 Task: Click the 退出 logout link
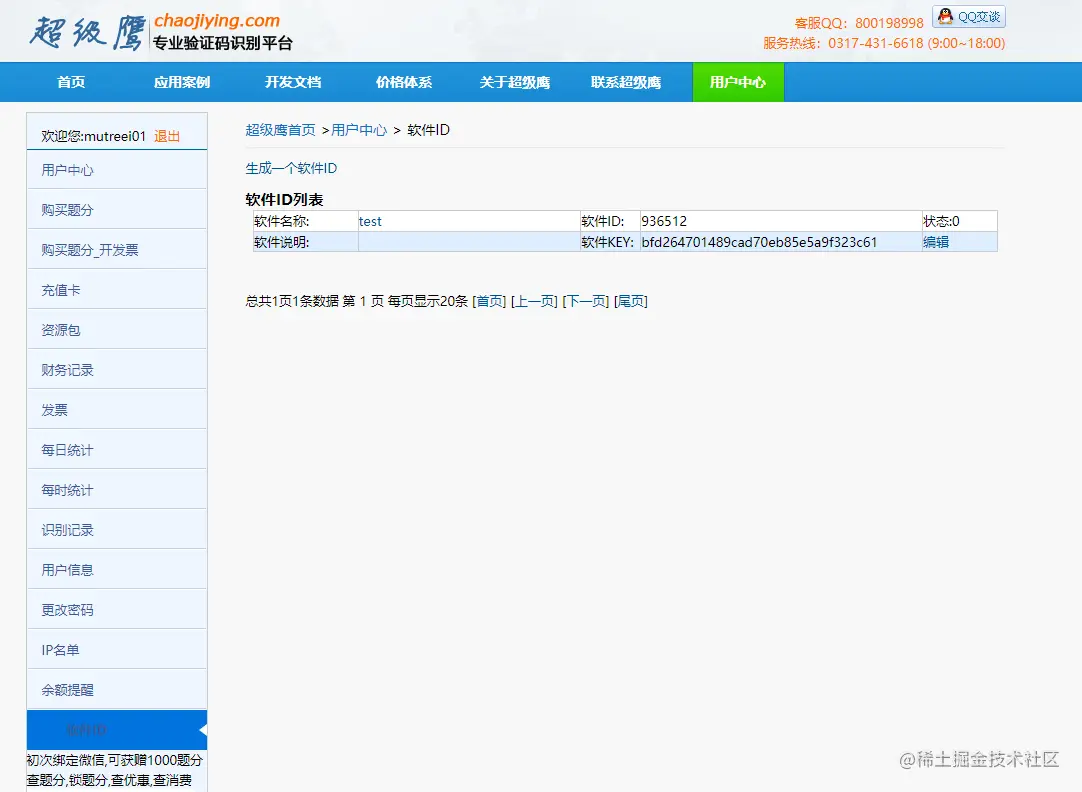pyautogui.click(x=167, y=136)
